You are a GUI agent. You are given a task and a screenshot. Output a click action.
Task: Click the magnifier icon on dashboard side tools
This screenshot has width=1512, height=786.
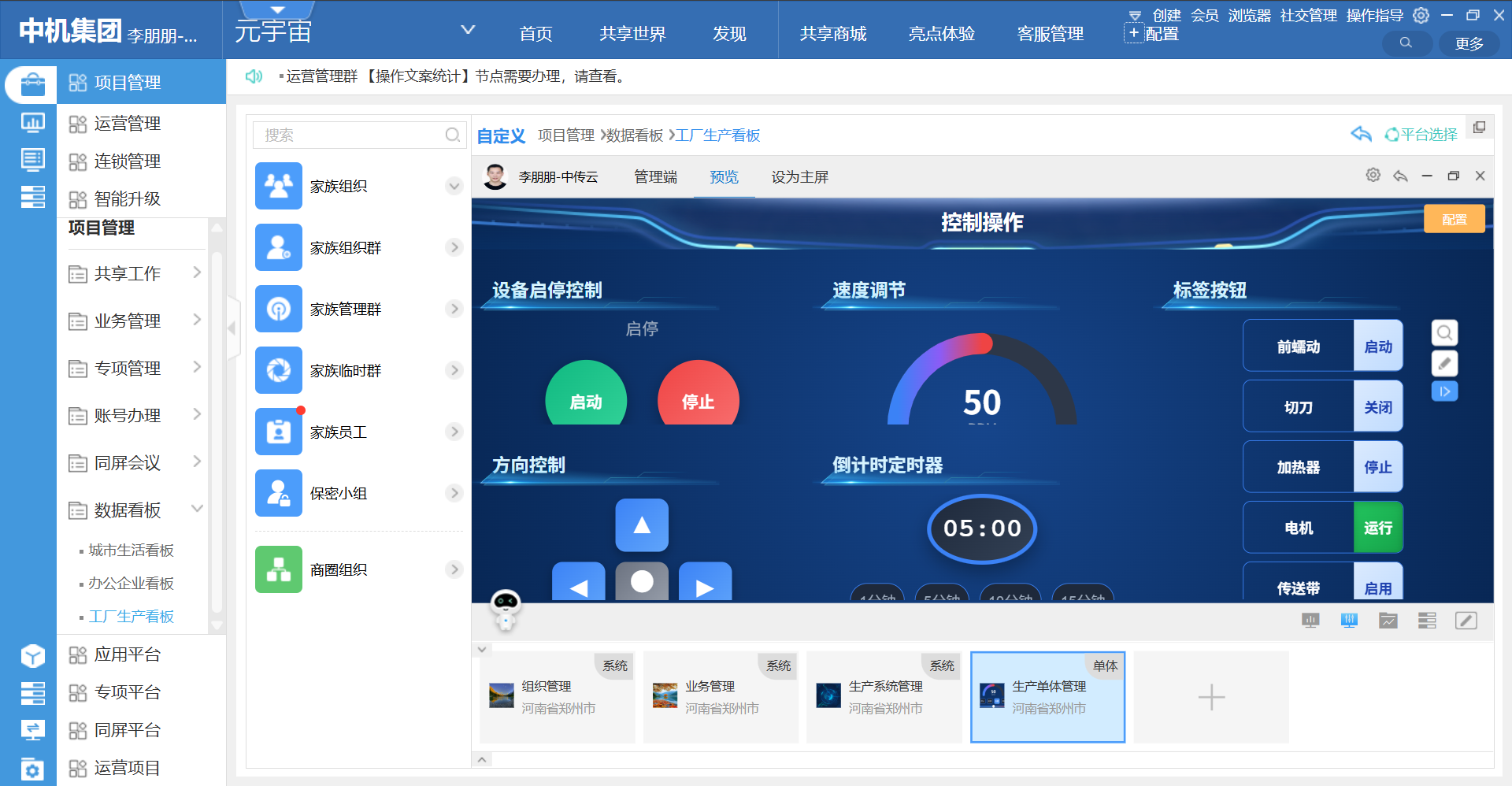pyautogui.click(x=1444, y=333)
